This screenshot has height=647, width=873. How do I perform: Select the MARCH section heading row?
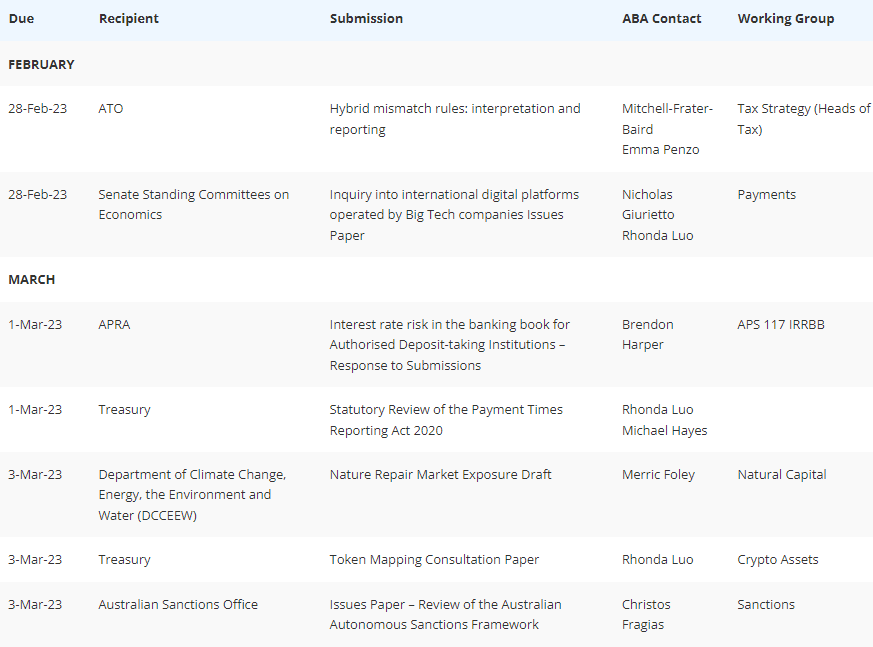[436, 279]
